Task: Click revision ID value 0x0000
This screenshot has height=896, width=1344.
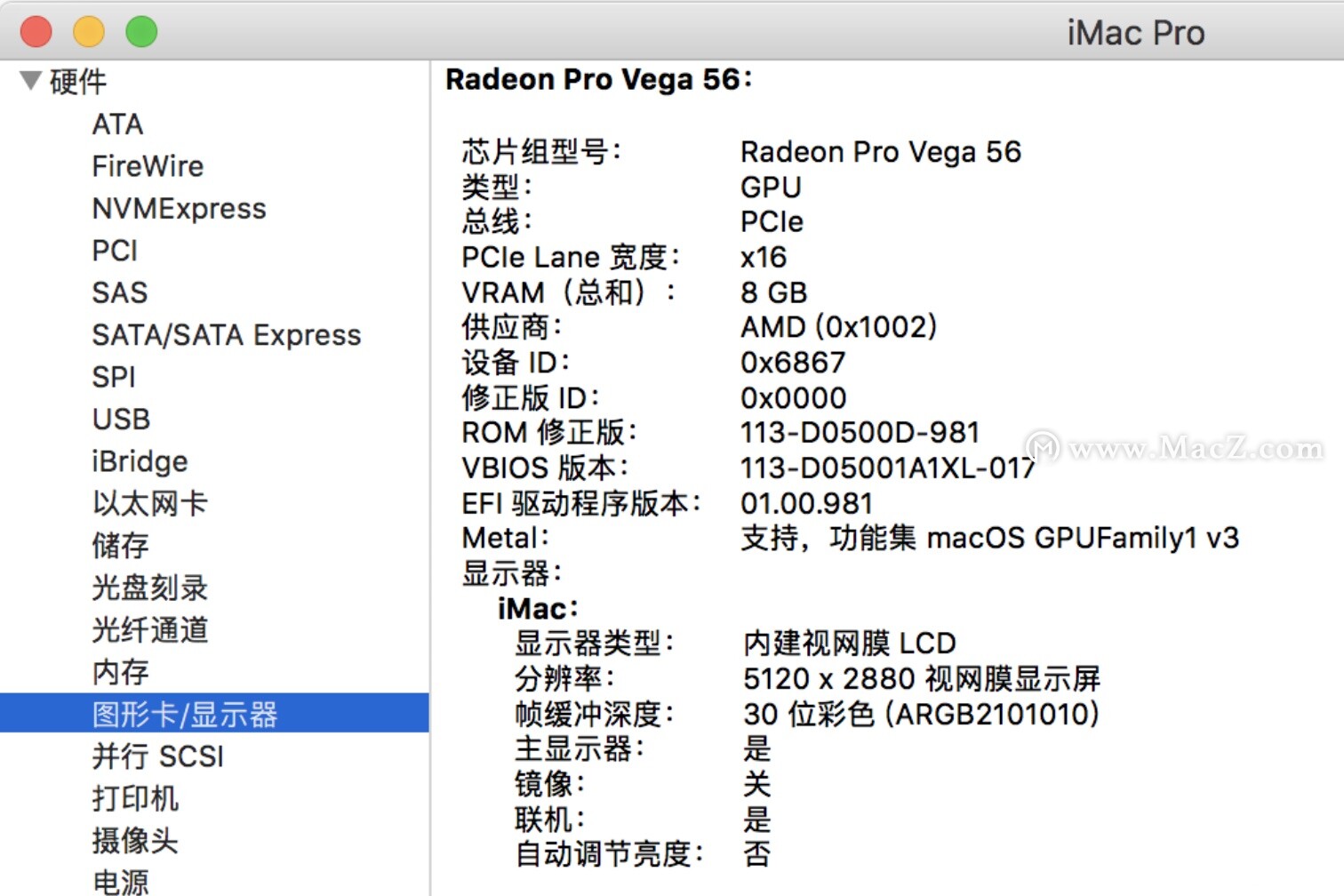Action: point(794,397)
